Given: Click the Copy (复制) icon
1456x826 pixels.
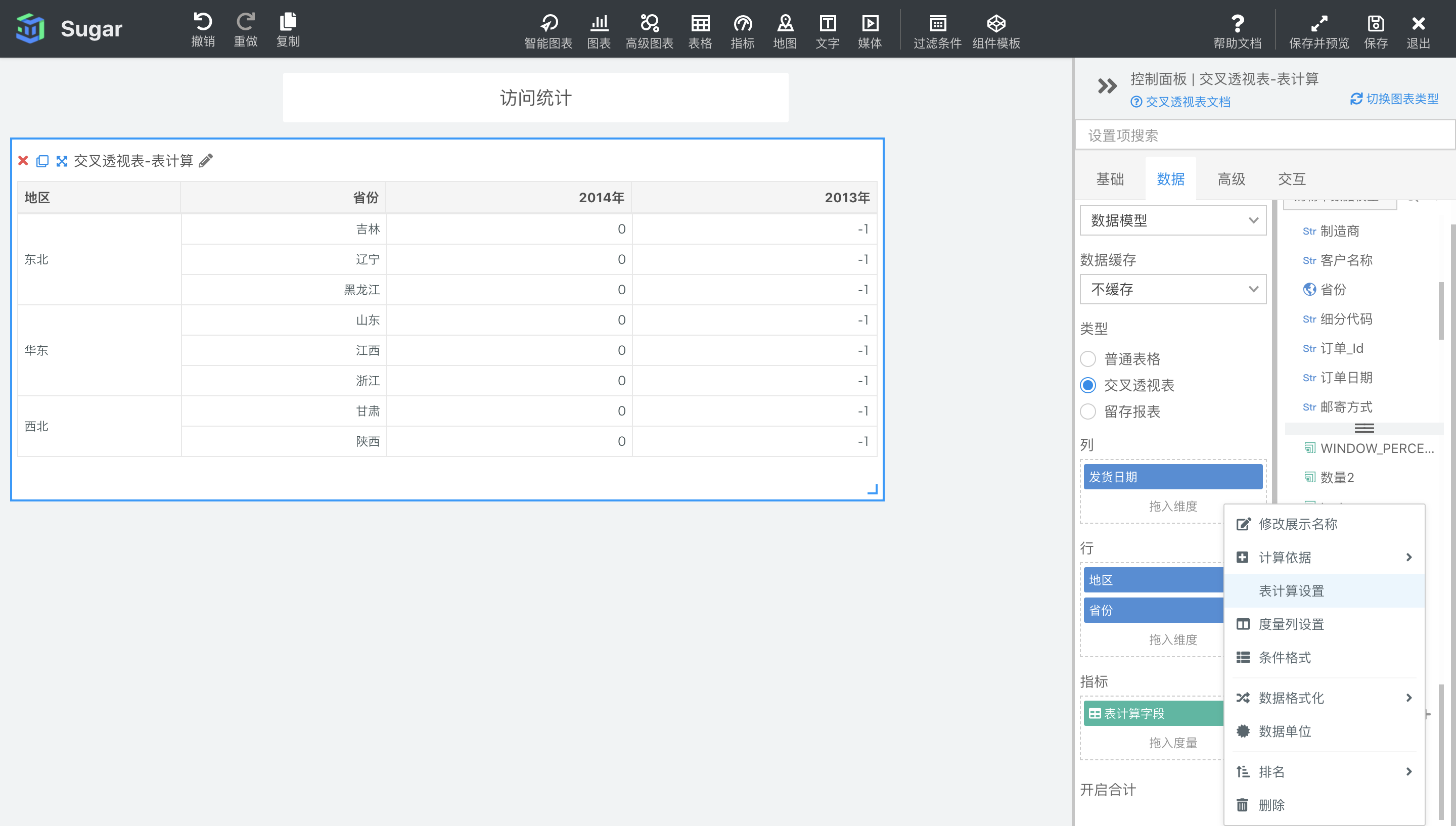Looking at the screenshot, I should pos(288,29).
